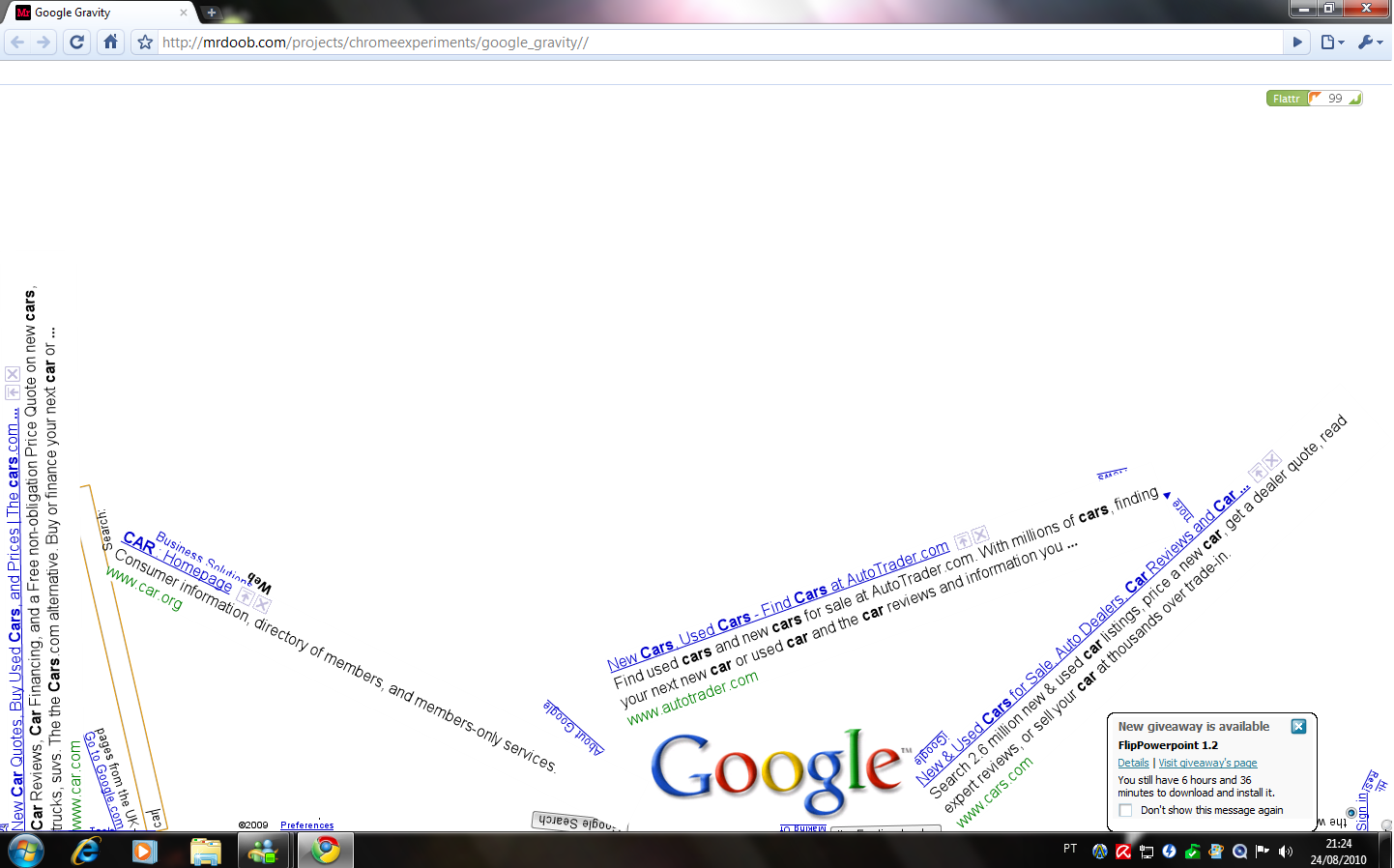This screenshot has height=868, width=1394.
Task: Click the round speech-bubble tray icon
Action: point(1239,852)
